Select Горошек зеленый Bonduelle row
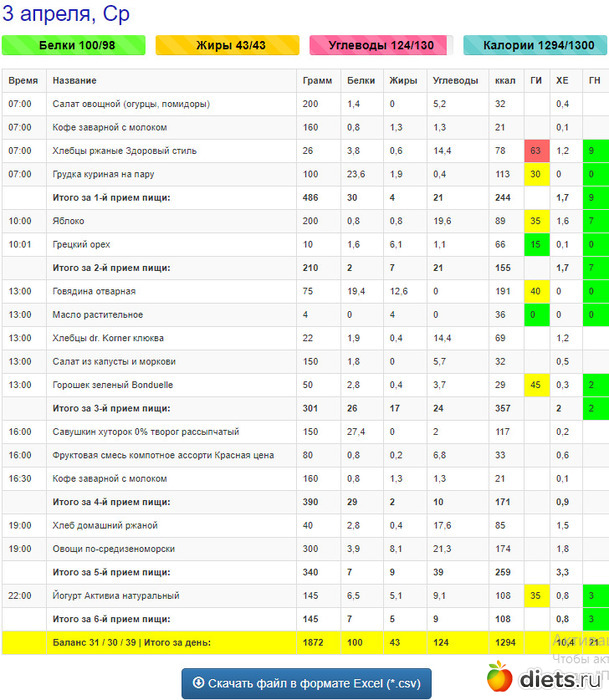Screen dimensions: 609x700 (x=108, y=384)
